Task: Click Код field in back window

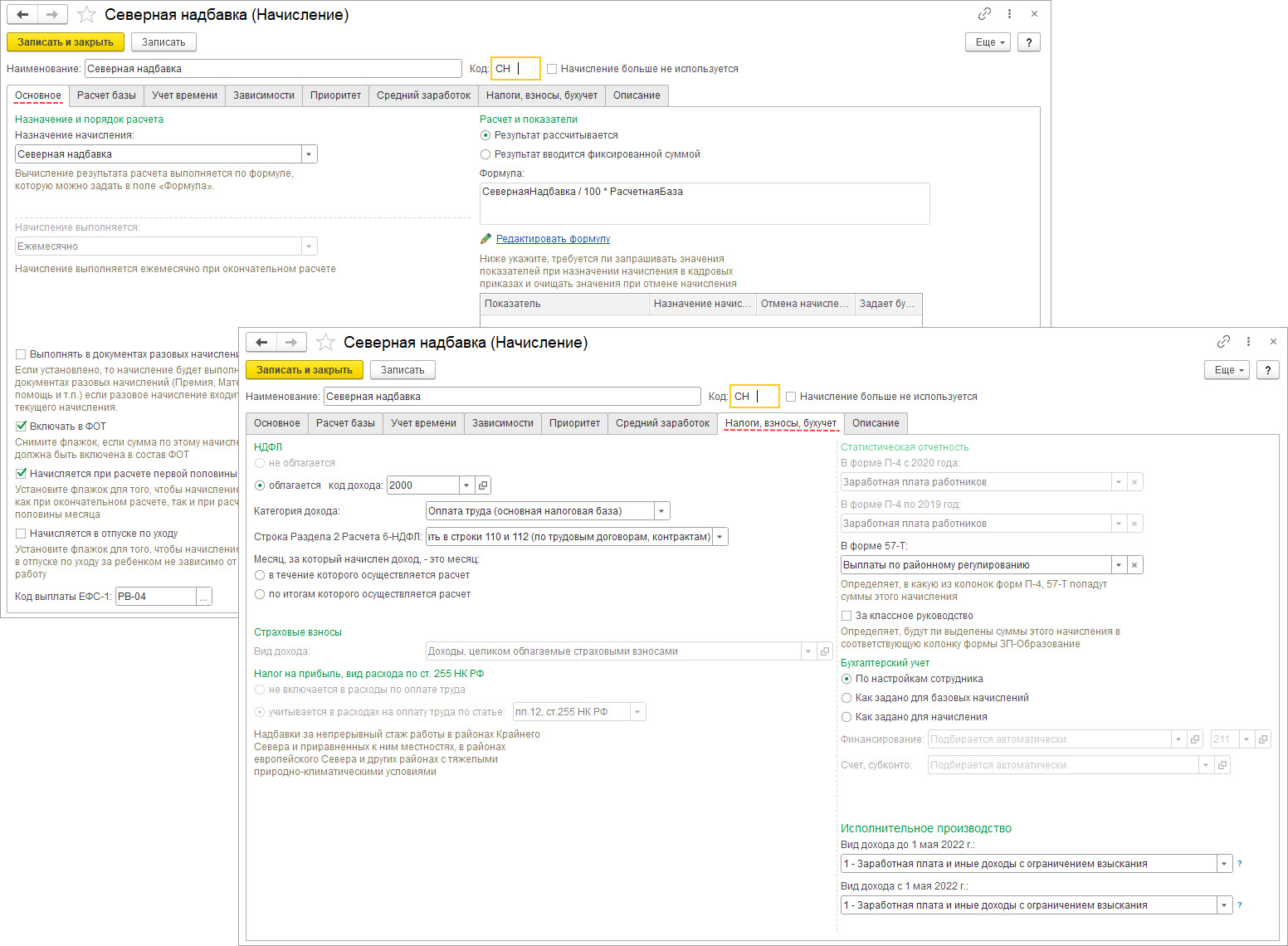Action: [516, 69]
